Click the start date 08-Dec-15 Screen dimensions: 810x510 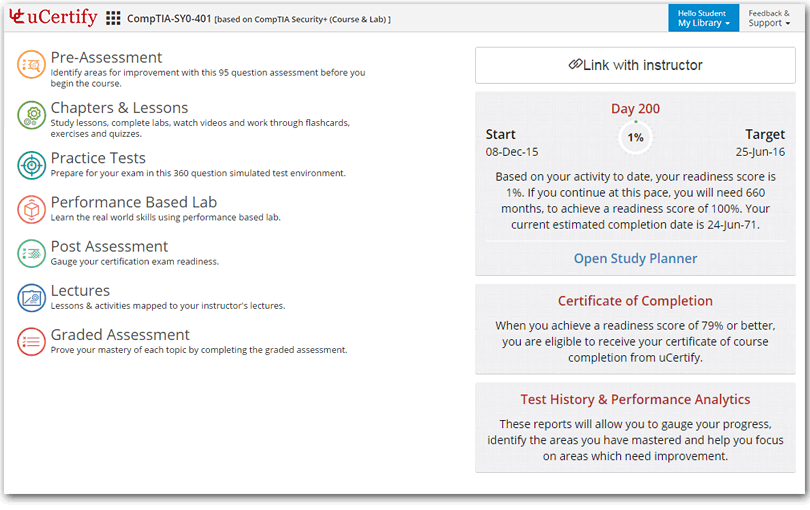(512, 152)
